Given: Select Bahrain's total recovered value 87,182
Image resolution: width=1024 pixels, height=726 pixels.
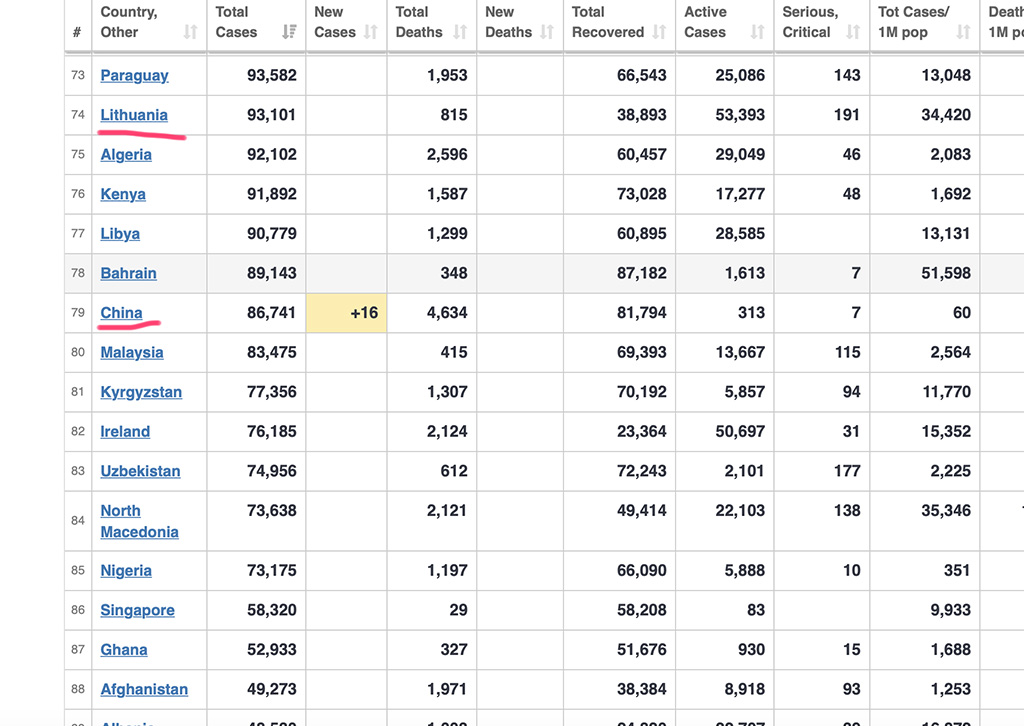Looking at the screenshot, I should (x=642, y=273).
